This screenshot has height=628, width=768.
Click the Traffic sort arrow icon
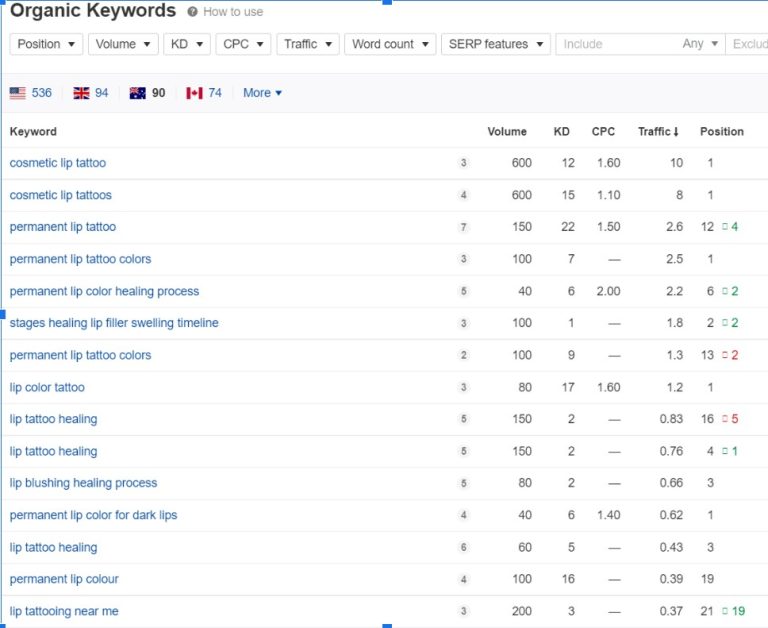coord(676,132)
